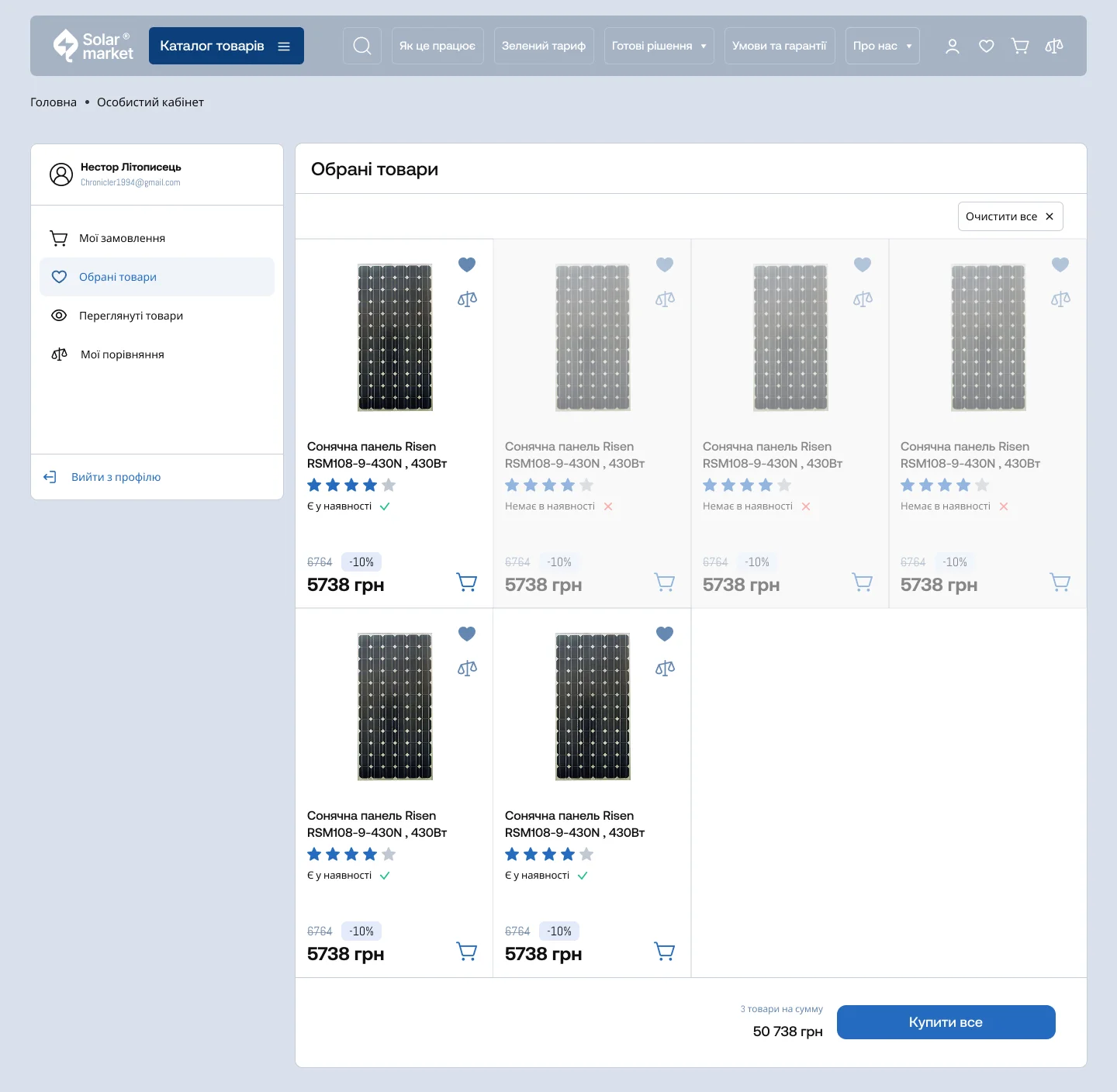Click cart icon on fourth top-row card
Viewport: 1117px width, 1092px height.
tap(1060, 582)
